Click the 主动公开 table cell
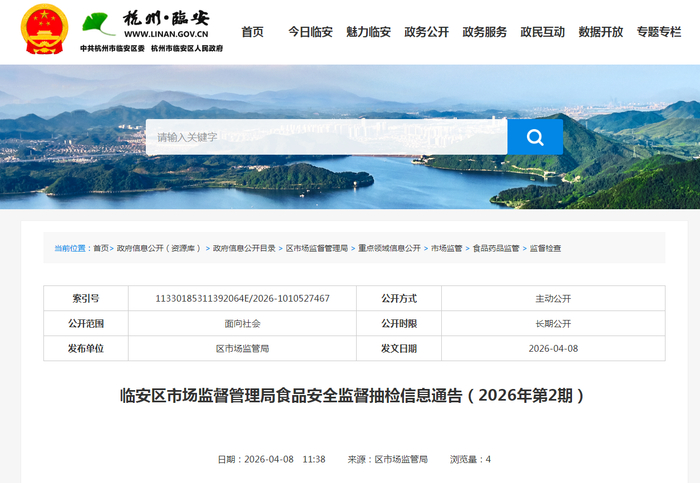Screen dimensions: 700x483 [553, 298]
